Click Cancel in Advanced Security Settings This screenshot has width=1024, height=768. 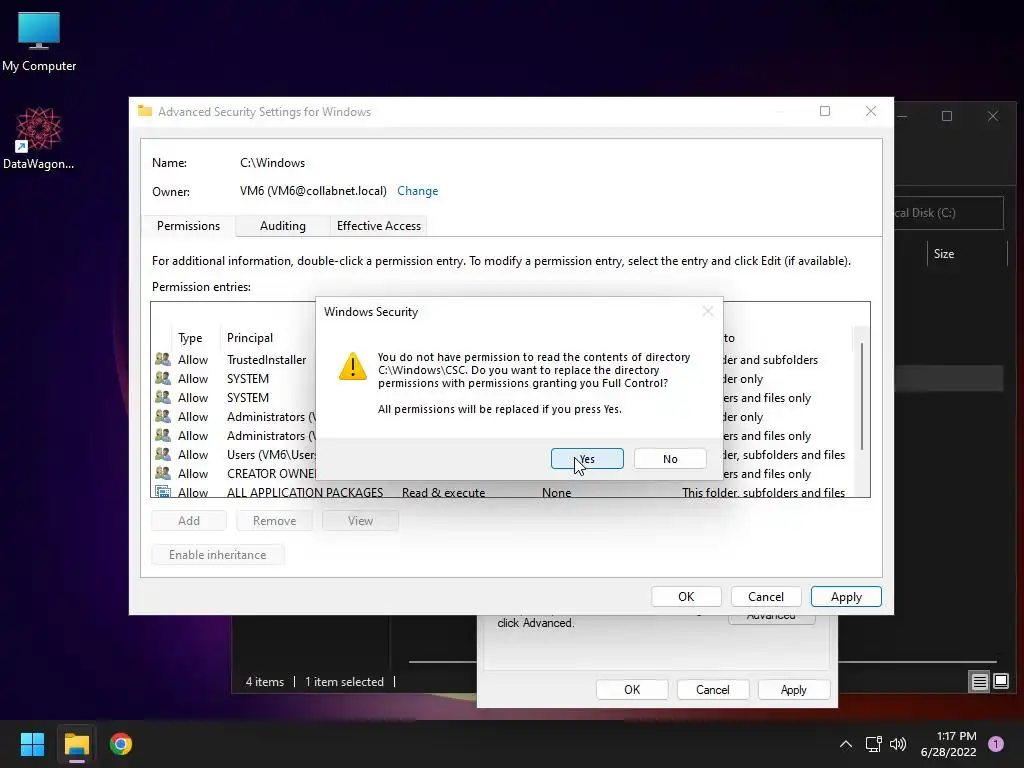coord(765,596)
